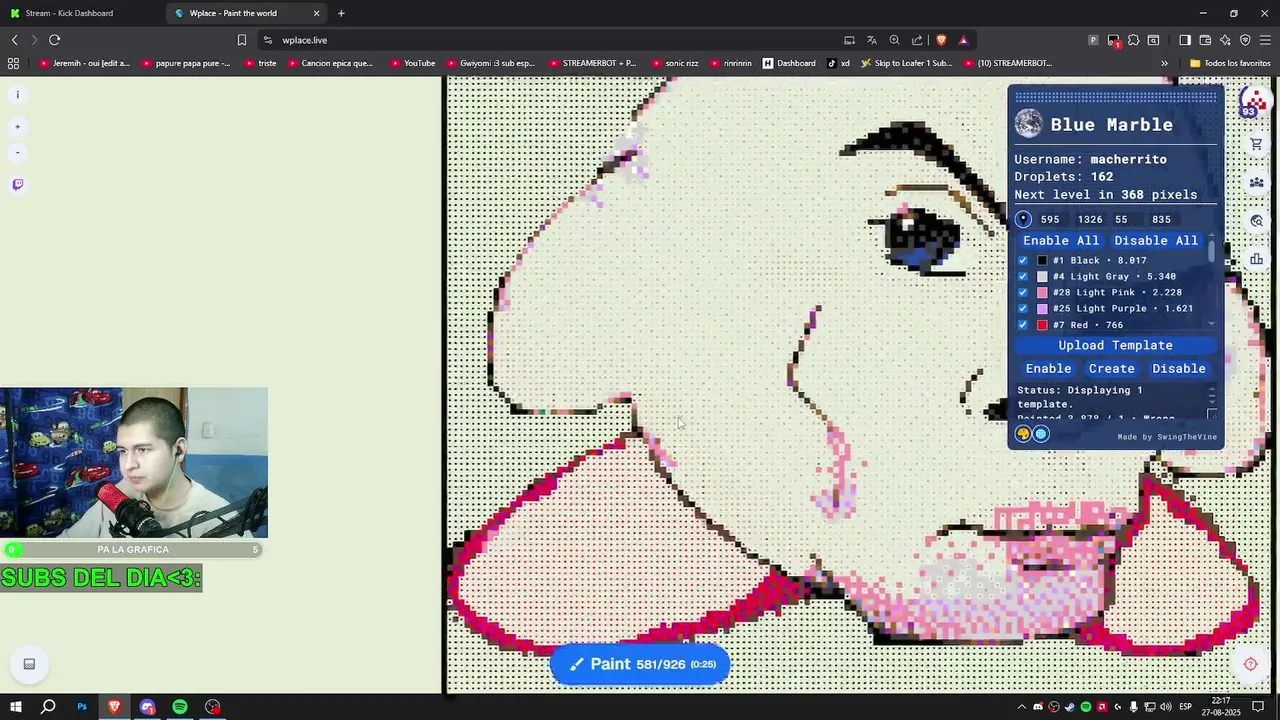Uncheck the #4 Light Gray color checkbox
1280x720 pixels.
click(1022, 276)
